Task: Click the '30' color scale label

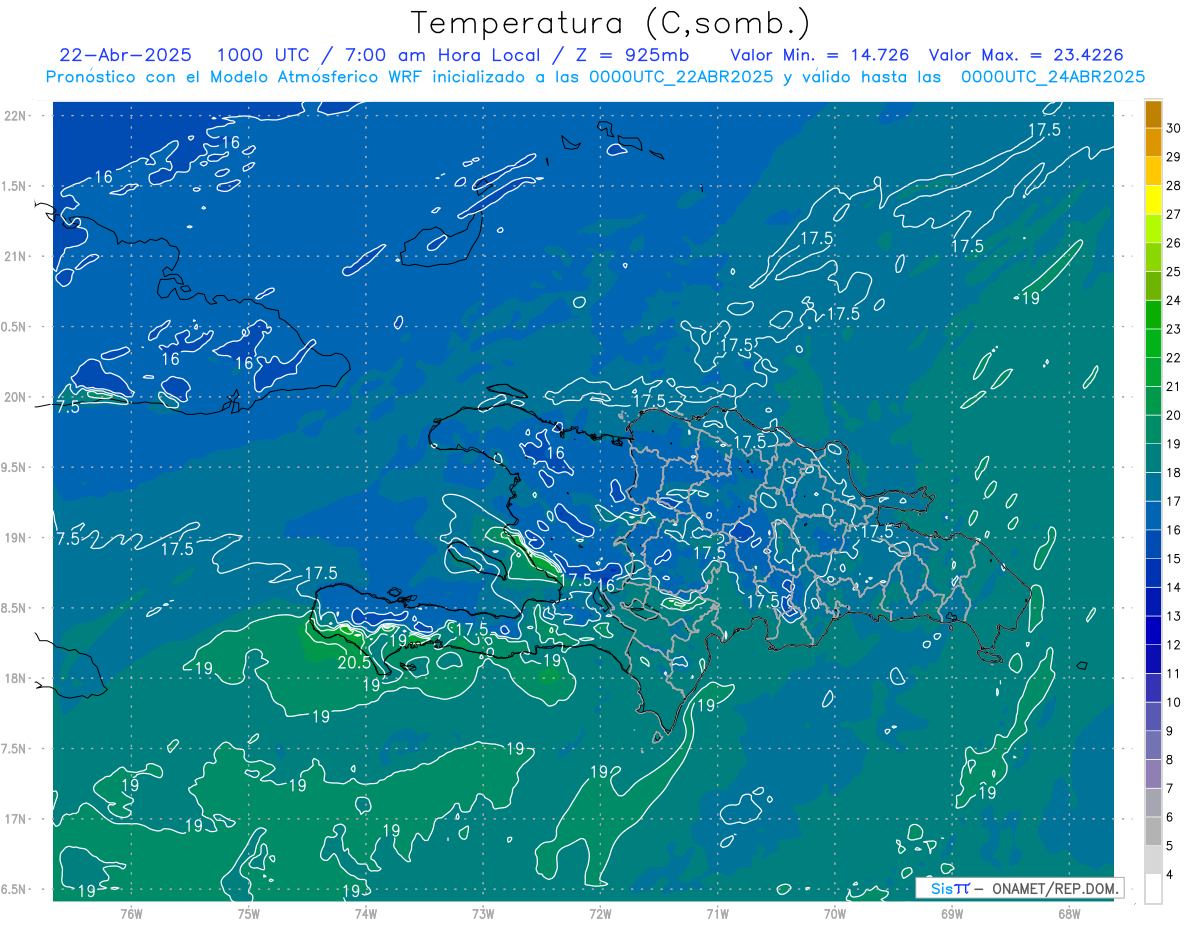Action: [1174, 128]
